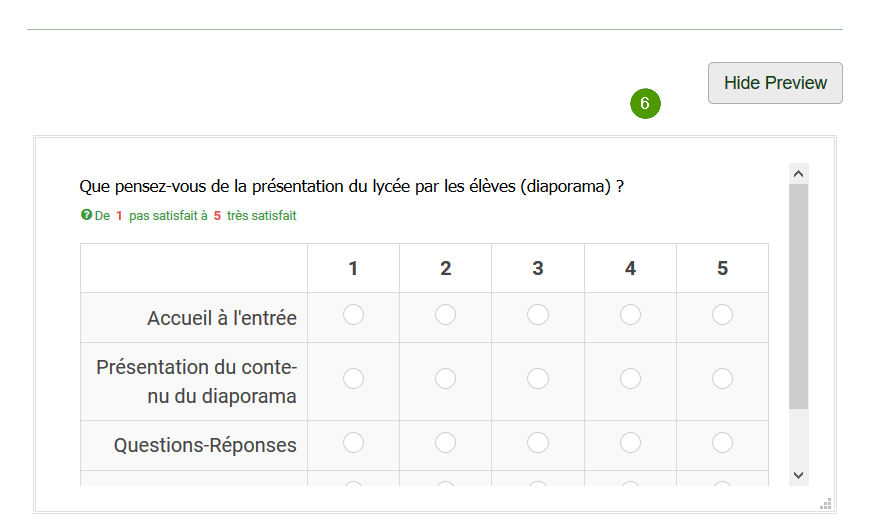894x532 pixels.
Task: Choose rating 2 for Présentation du contenu du diaporama
Action: (445, 379)
